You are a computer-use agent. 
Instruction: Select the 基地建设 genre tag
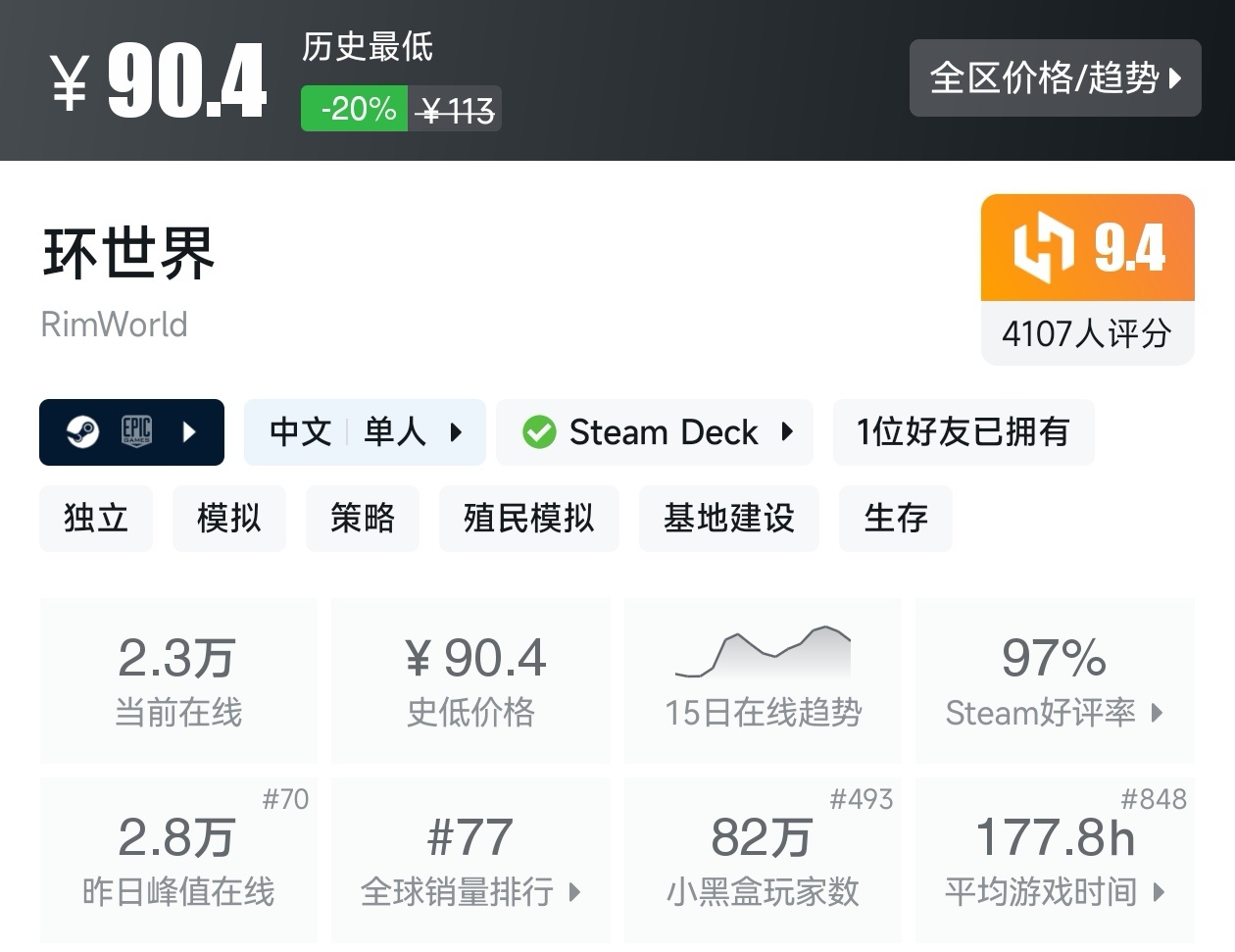(x=728, y=518)
